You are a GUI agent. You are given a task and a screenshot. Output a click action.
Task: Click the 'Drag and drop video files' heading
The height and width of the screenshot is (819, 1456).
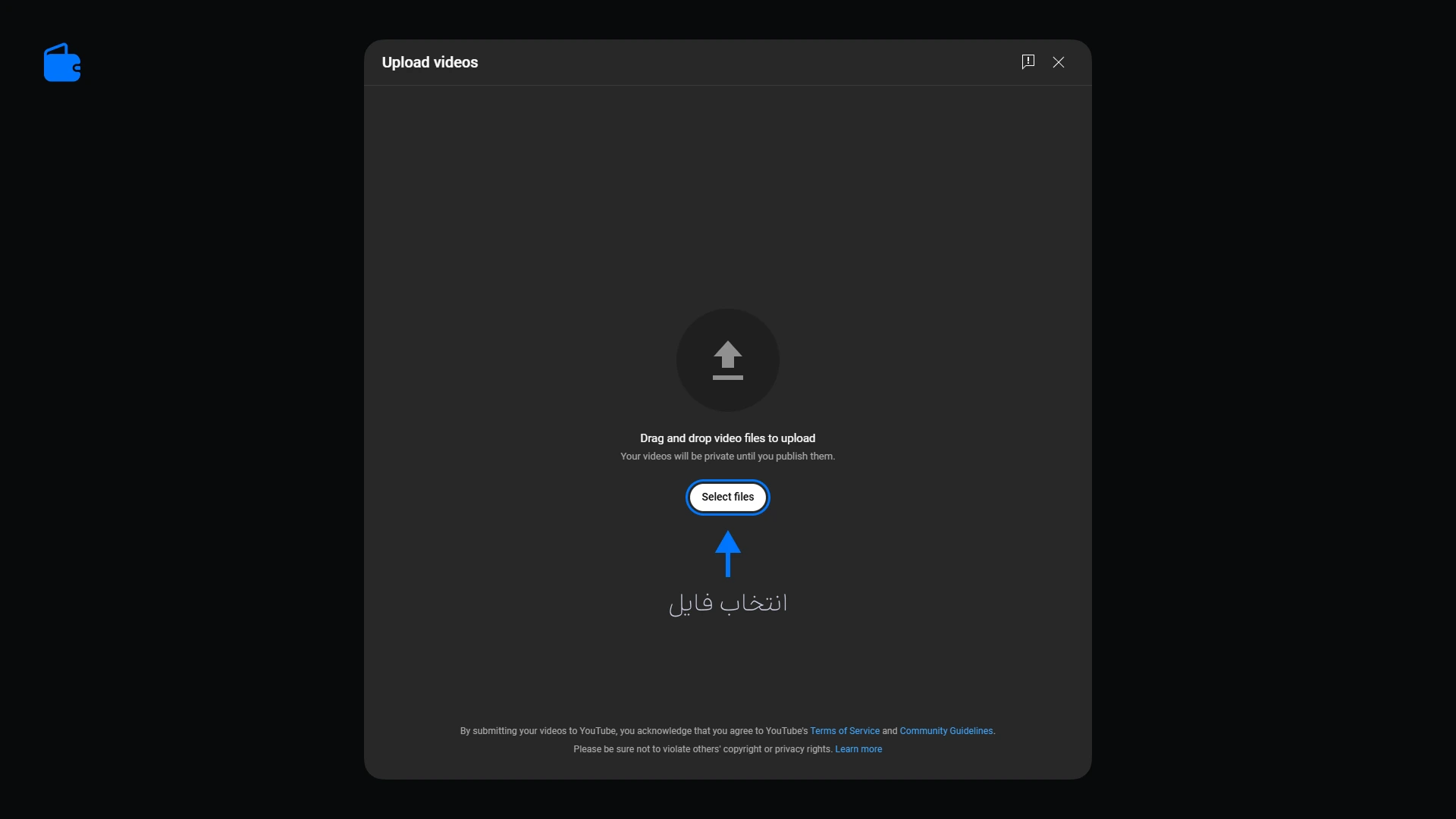coord(728,438)
